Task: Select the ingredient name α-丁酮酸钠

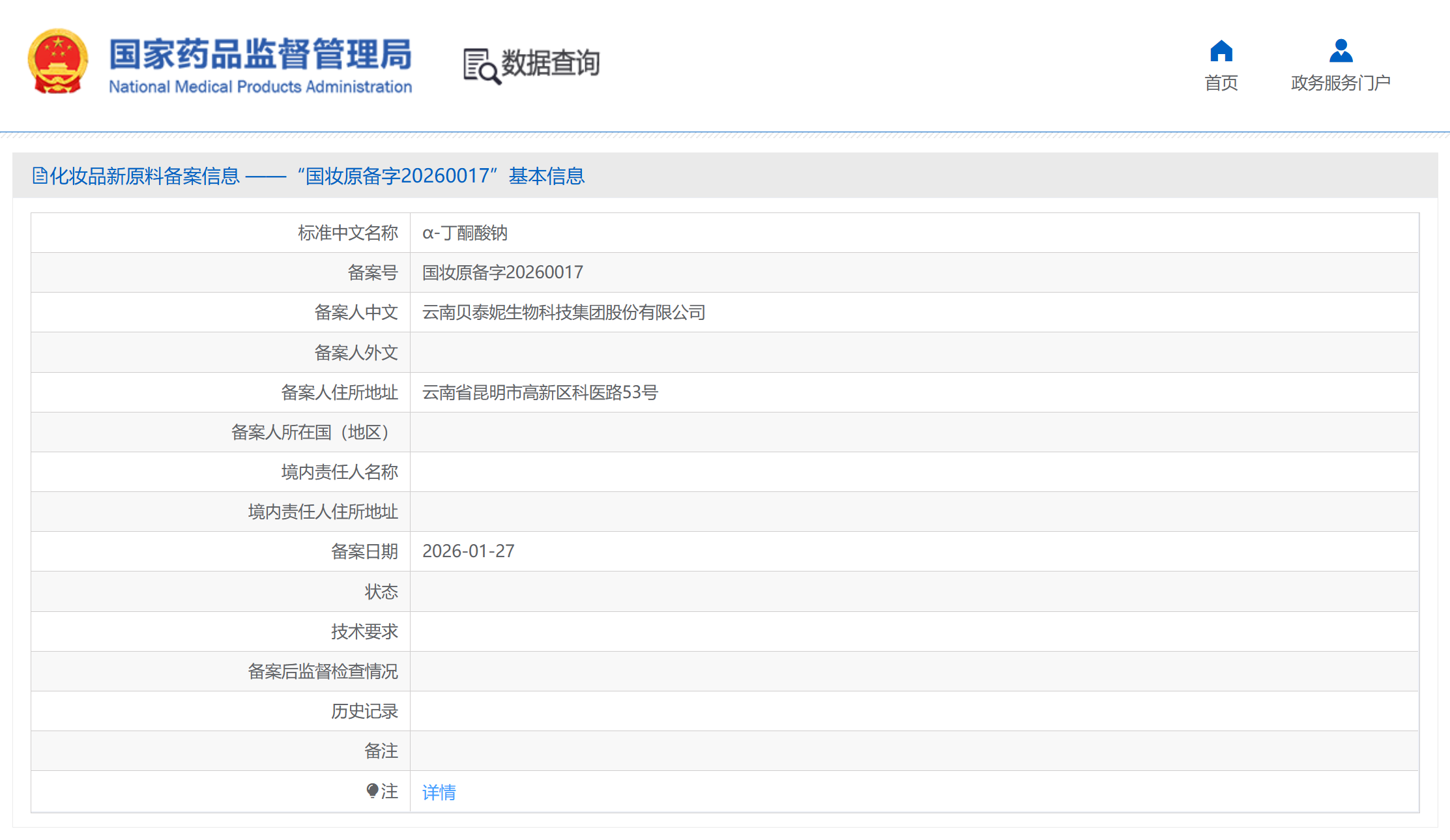Action: pyautogui.click(x=465, y=233)
